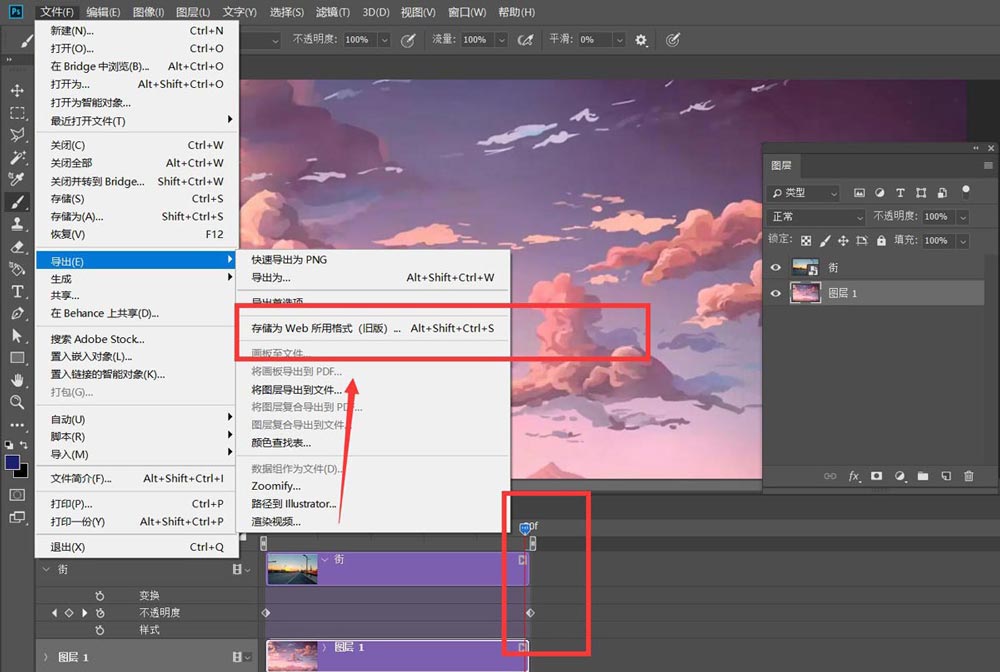Toggle lock all padlock icon
The height and width of the screenshot is (672, 1000).
(x=881, y=240)
